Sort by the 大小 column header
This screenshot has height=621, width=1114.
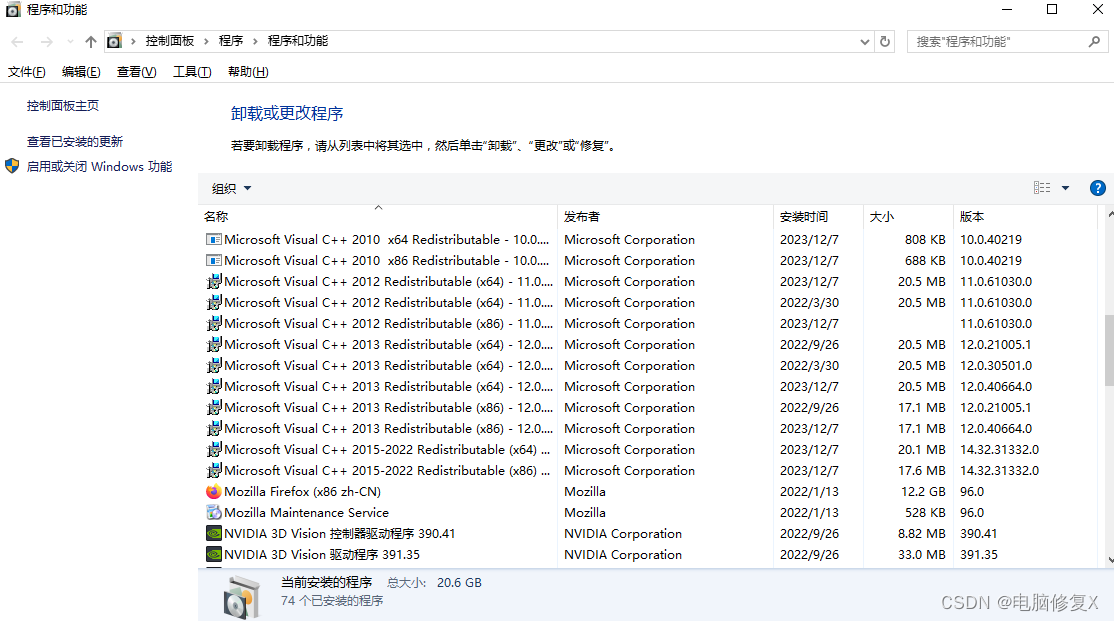909,216
